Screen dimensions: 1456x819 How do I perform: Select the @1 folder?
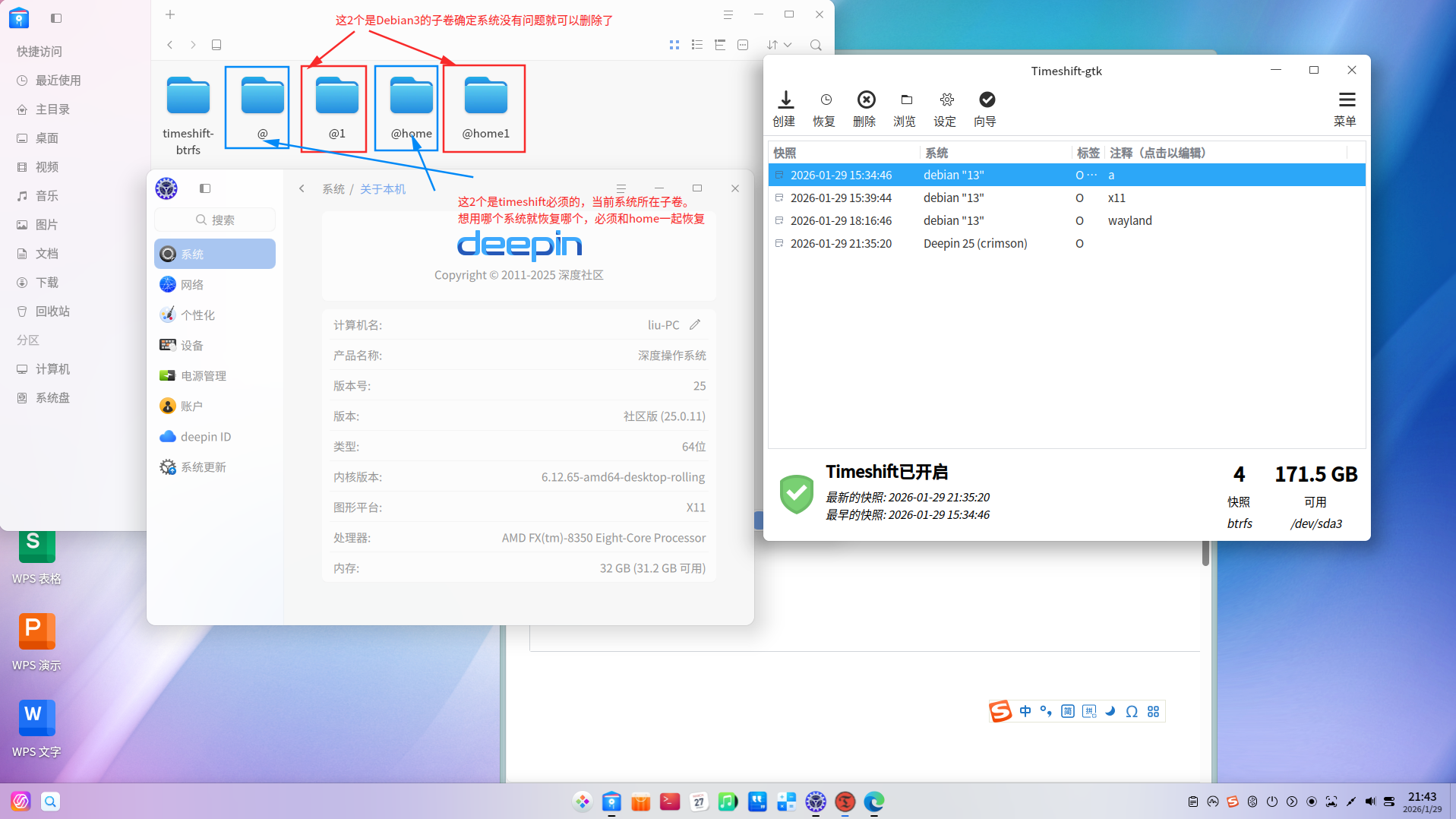click(x=336, y=108)
